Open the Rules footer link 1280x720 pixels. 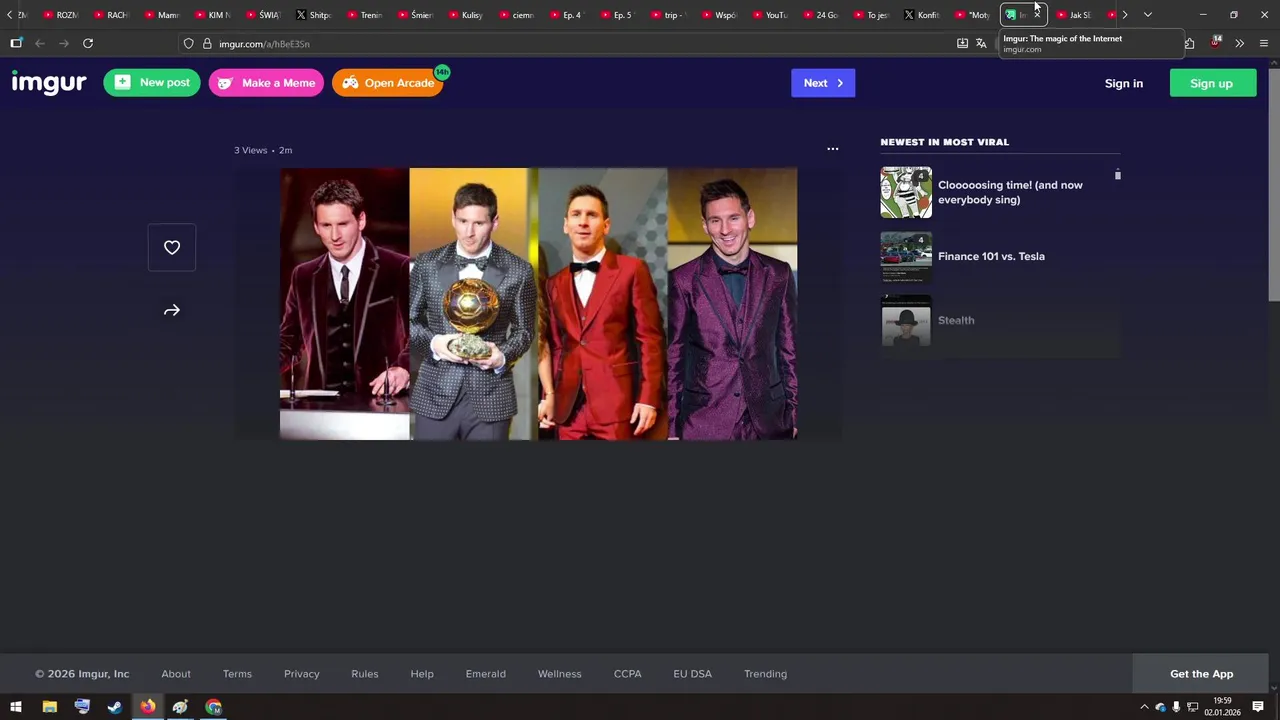pyautogui.click(x=365, y=674)
